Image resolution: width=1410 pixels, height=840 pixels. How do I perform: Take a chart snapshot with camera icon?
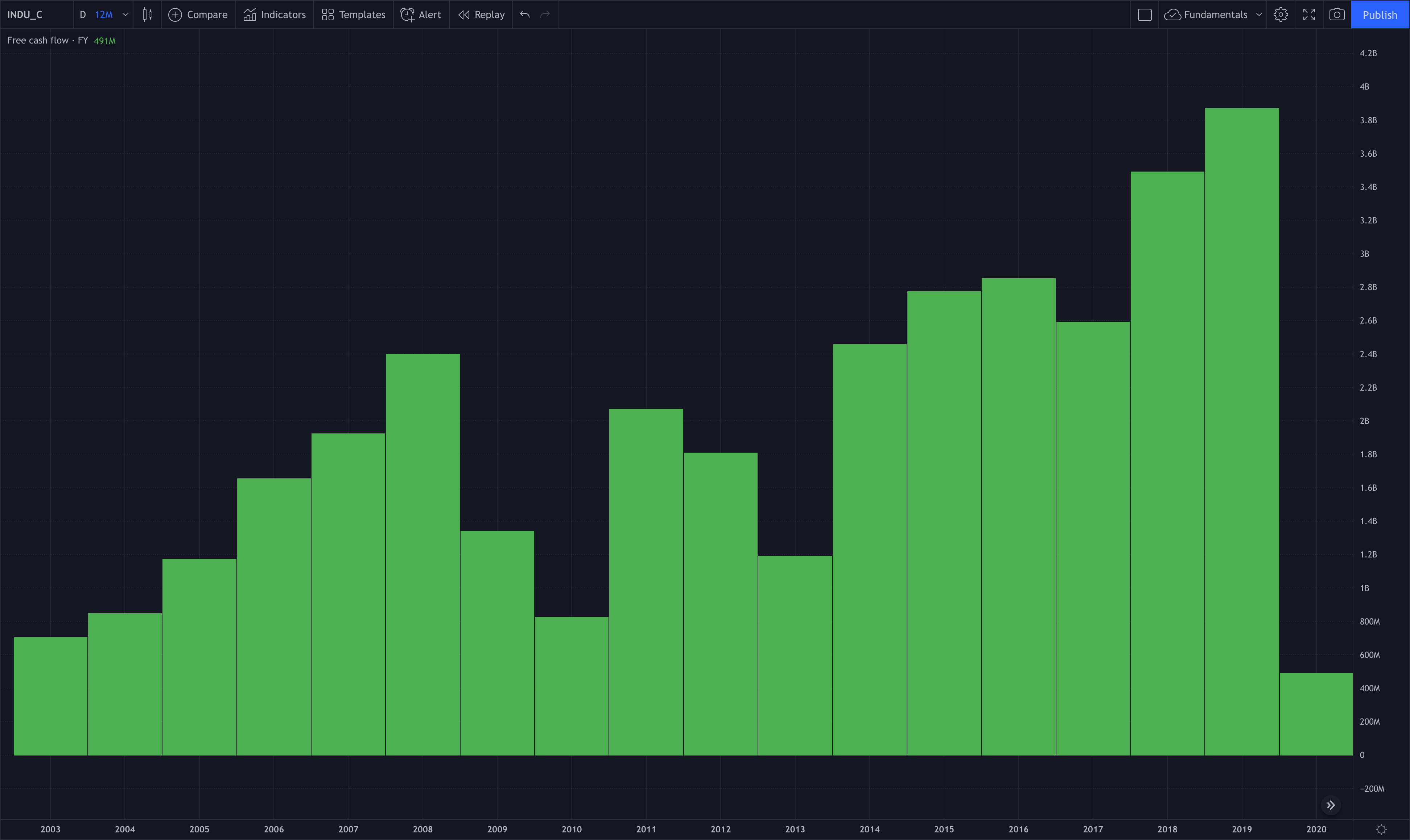[x=1336, y=15]
